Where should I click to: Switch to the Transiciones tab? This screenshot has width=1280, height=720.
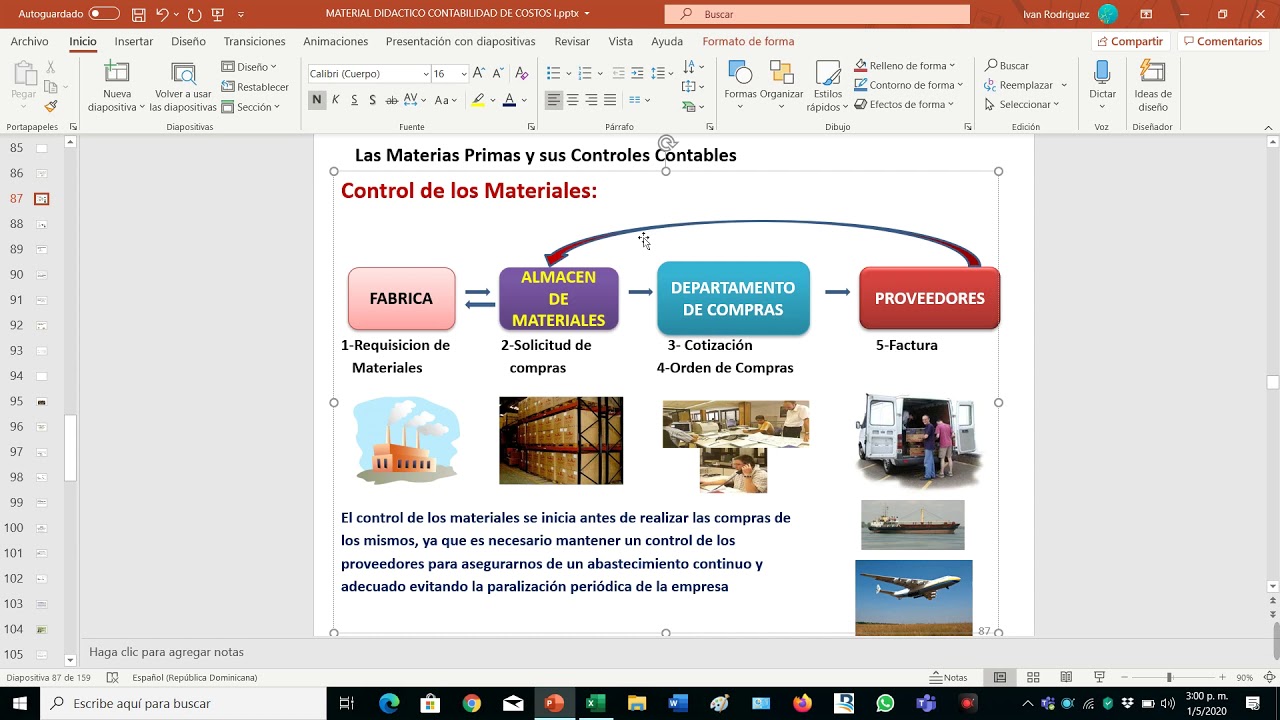coord(254,41)
